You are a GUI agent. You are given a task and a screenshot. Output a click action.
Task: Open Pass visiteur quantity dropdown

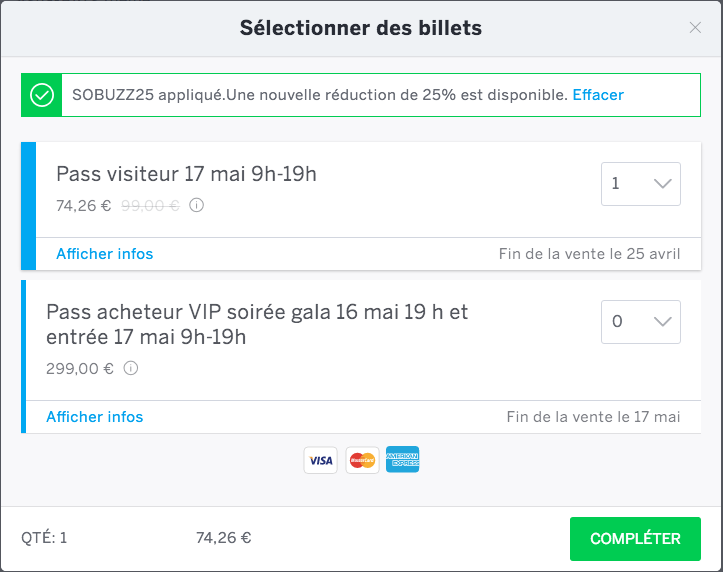click(641, 184)
